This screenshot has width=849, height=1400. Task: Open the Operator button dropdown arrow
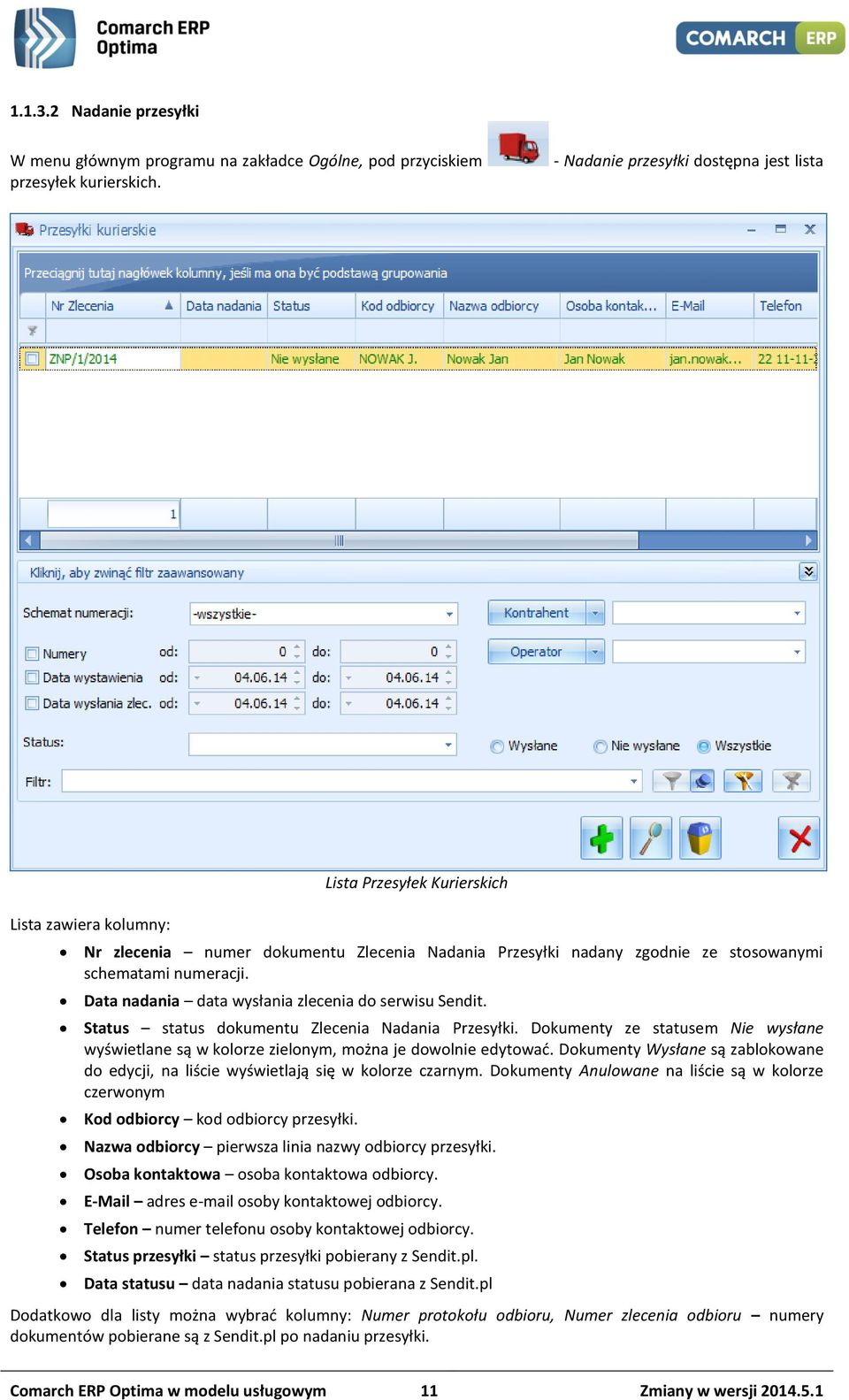coord(595,652)
